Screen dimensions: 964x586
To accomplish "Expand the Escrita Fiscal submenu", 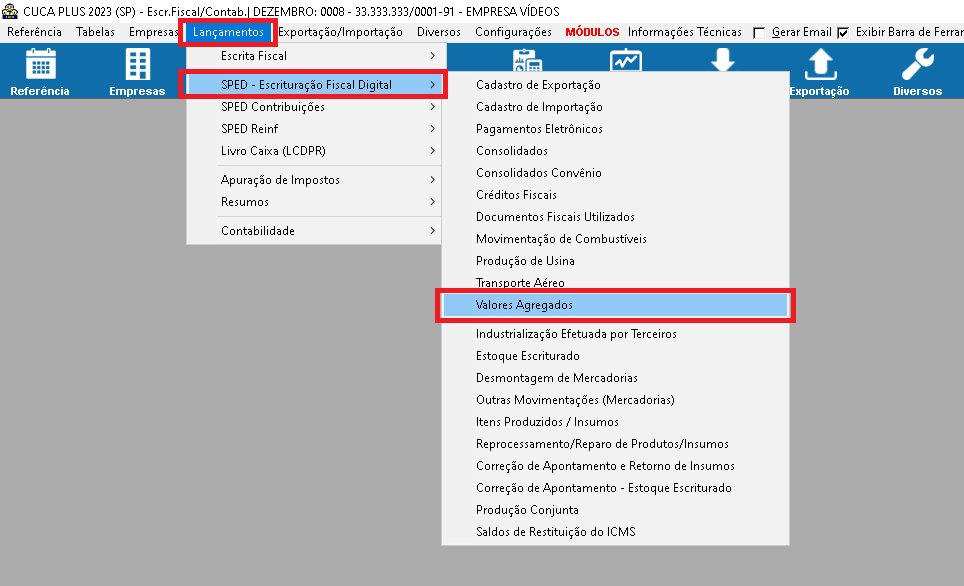I will tap(314, 56).
